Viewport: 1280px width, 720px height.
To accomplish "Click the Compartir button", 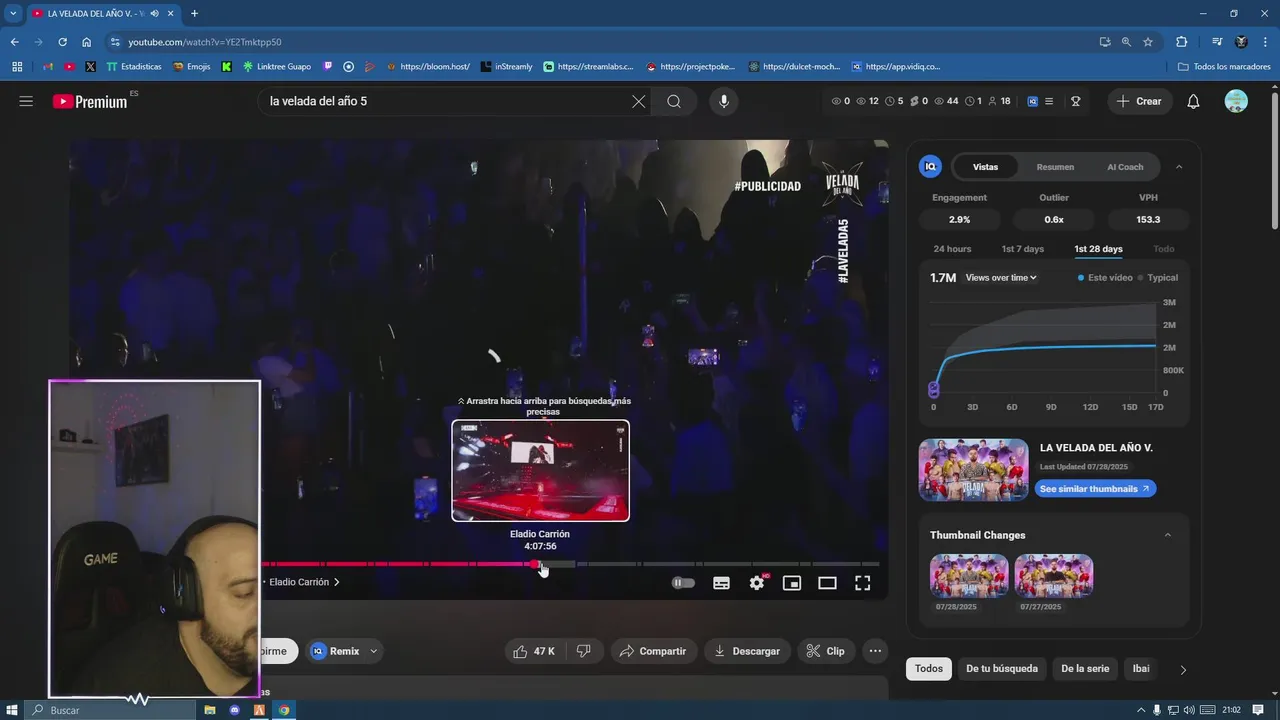I will tap(652, 651).
